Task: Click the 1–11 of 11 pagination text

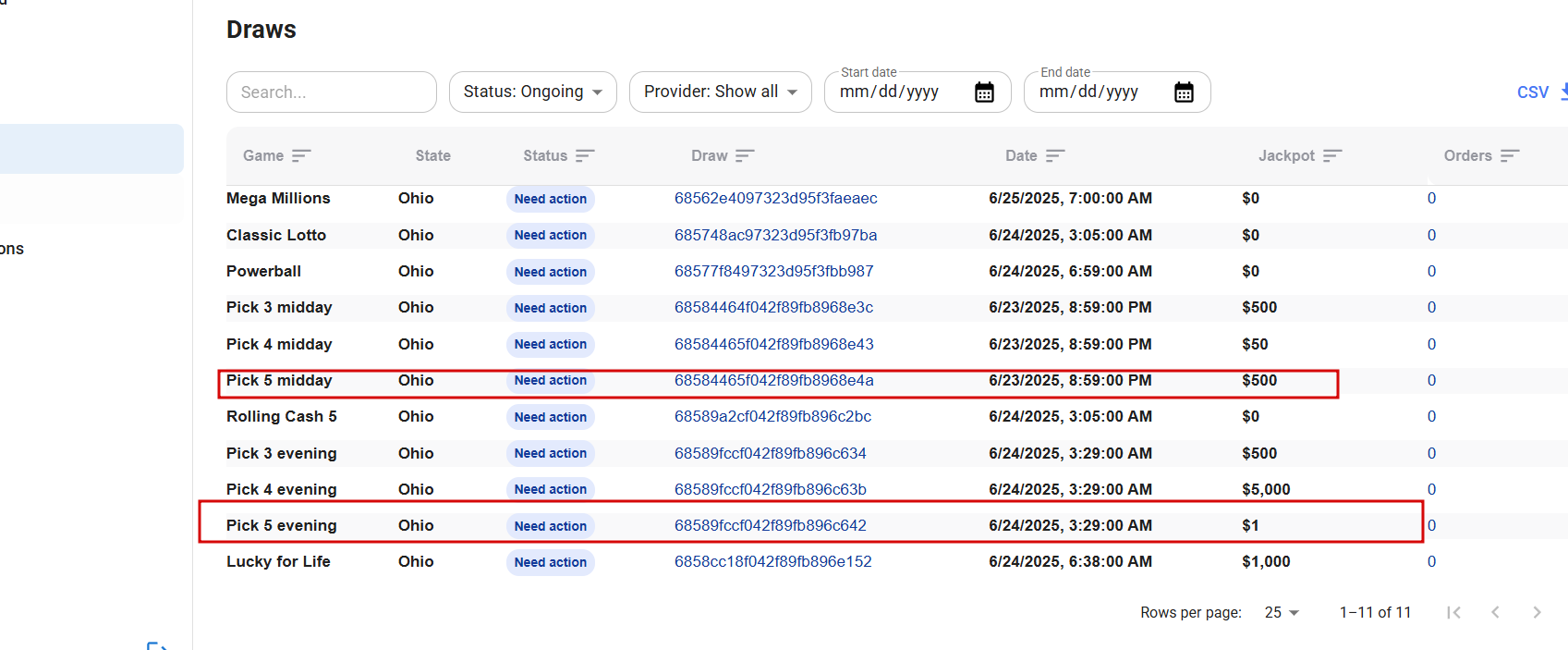Action: [1375, 612]
